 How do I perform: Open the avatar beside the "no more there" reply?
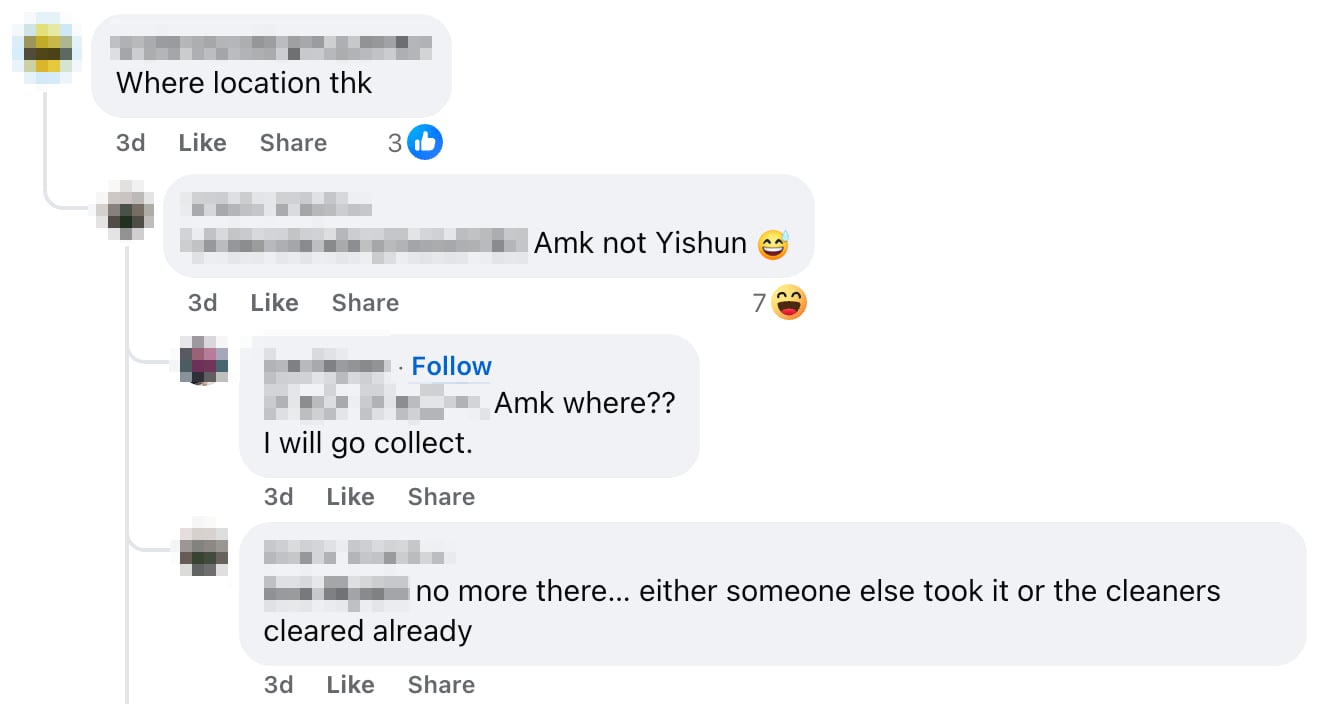[x=204, y=547]
